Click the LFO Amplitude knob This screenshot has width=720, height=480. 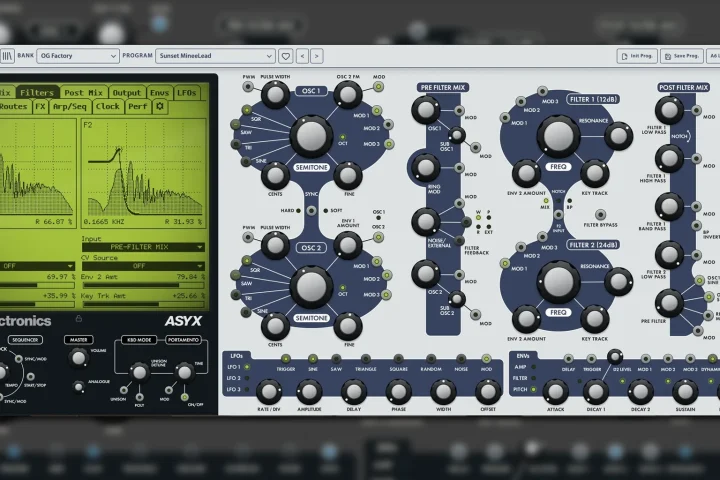click(309, 392)
